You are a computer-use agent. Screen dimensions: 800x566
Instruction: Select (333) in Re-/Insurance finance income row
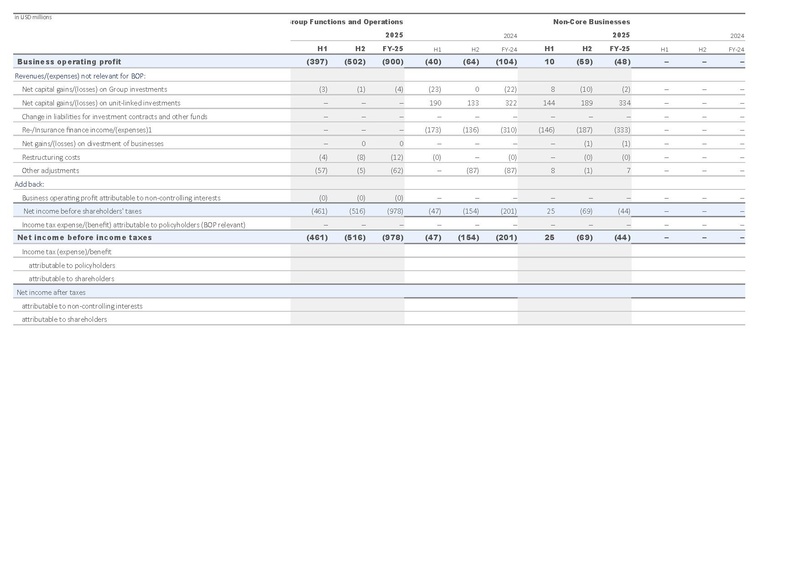[622, 130]
